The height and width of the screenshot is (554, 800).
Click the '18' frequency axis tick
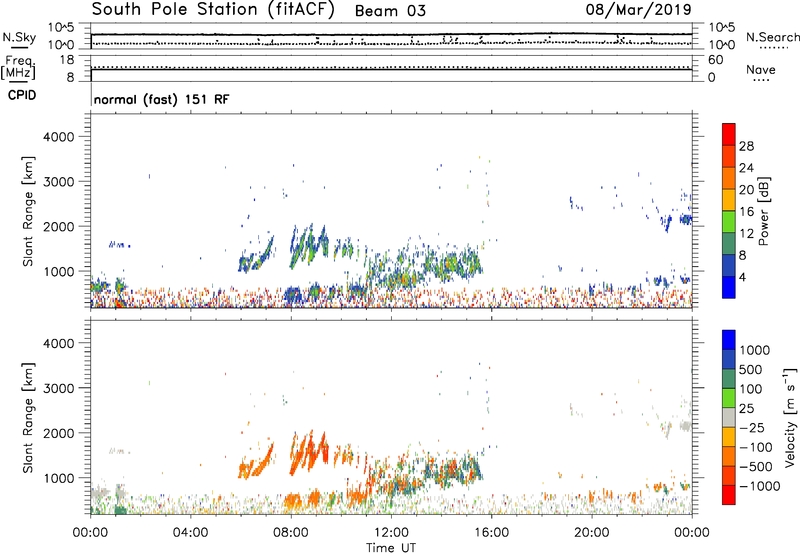(66, 60)
